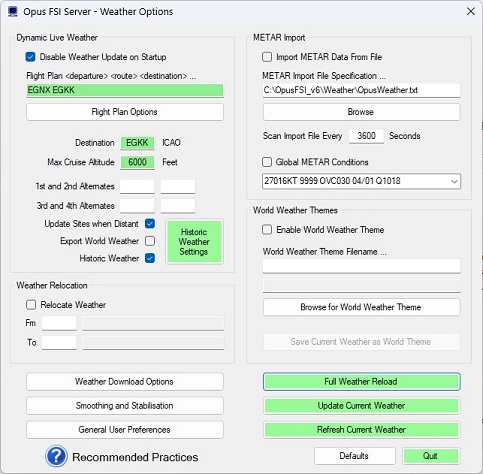This screenshot has height=474, width=483.
Task: Click the 1st alternate input field
Action: pos(137,186)
